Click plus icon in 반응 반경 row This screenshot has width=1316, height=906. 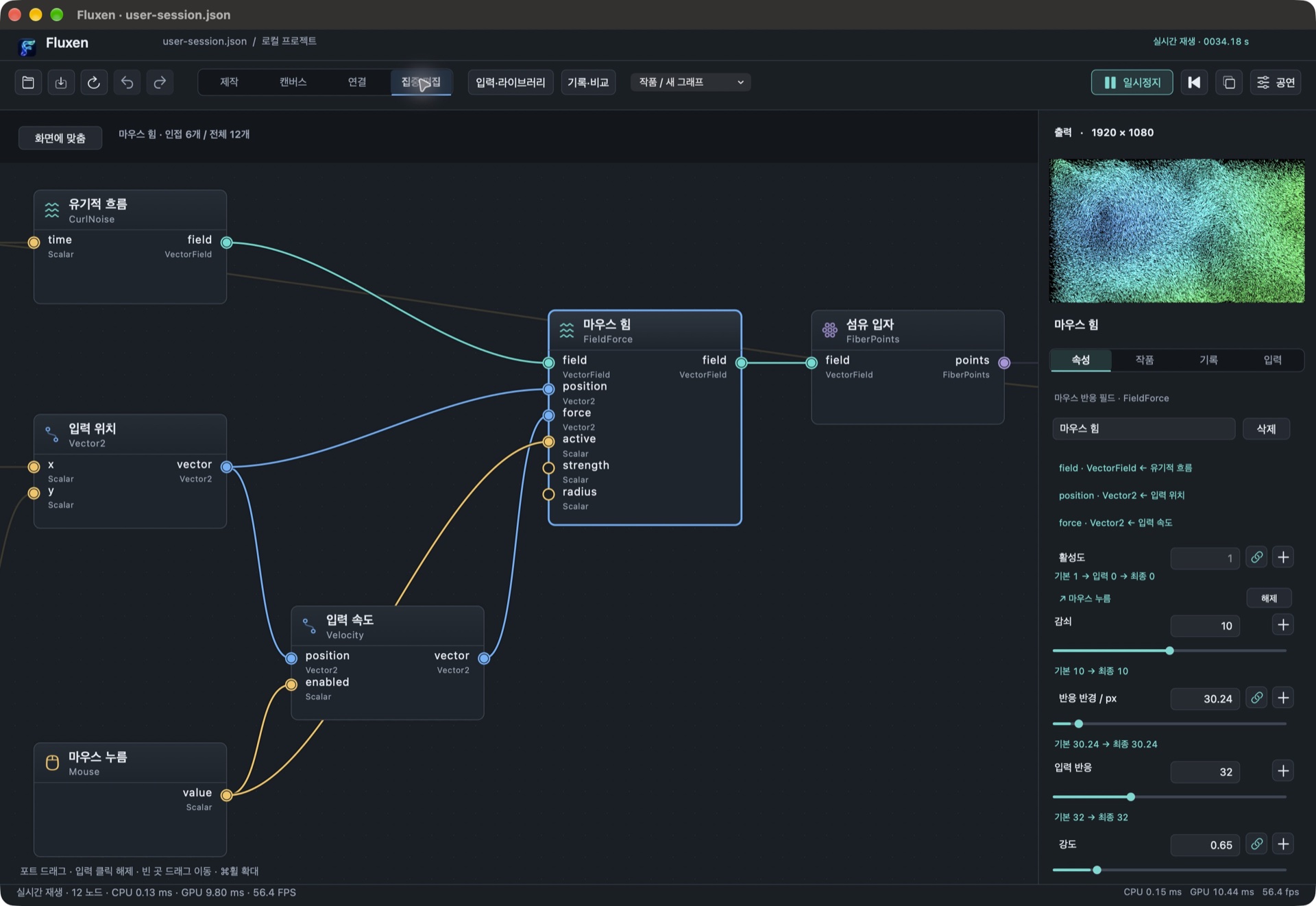pyautogui.click(x=1283, y=698)
